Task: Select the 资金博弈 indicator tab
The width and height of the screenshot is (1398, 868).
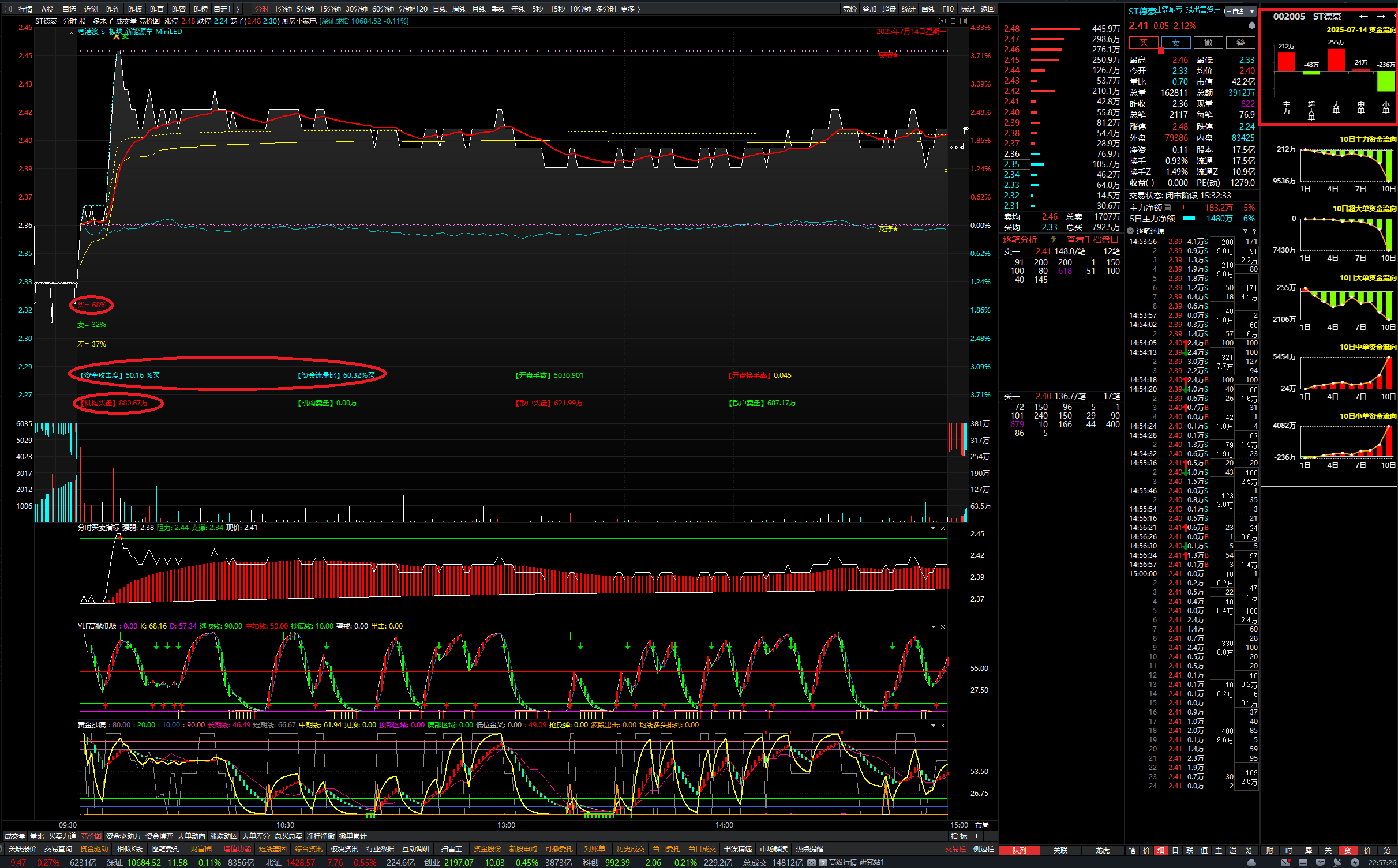Action: [x=159, y=836]
